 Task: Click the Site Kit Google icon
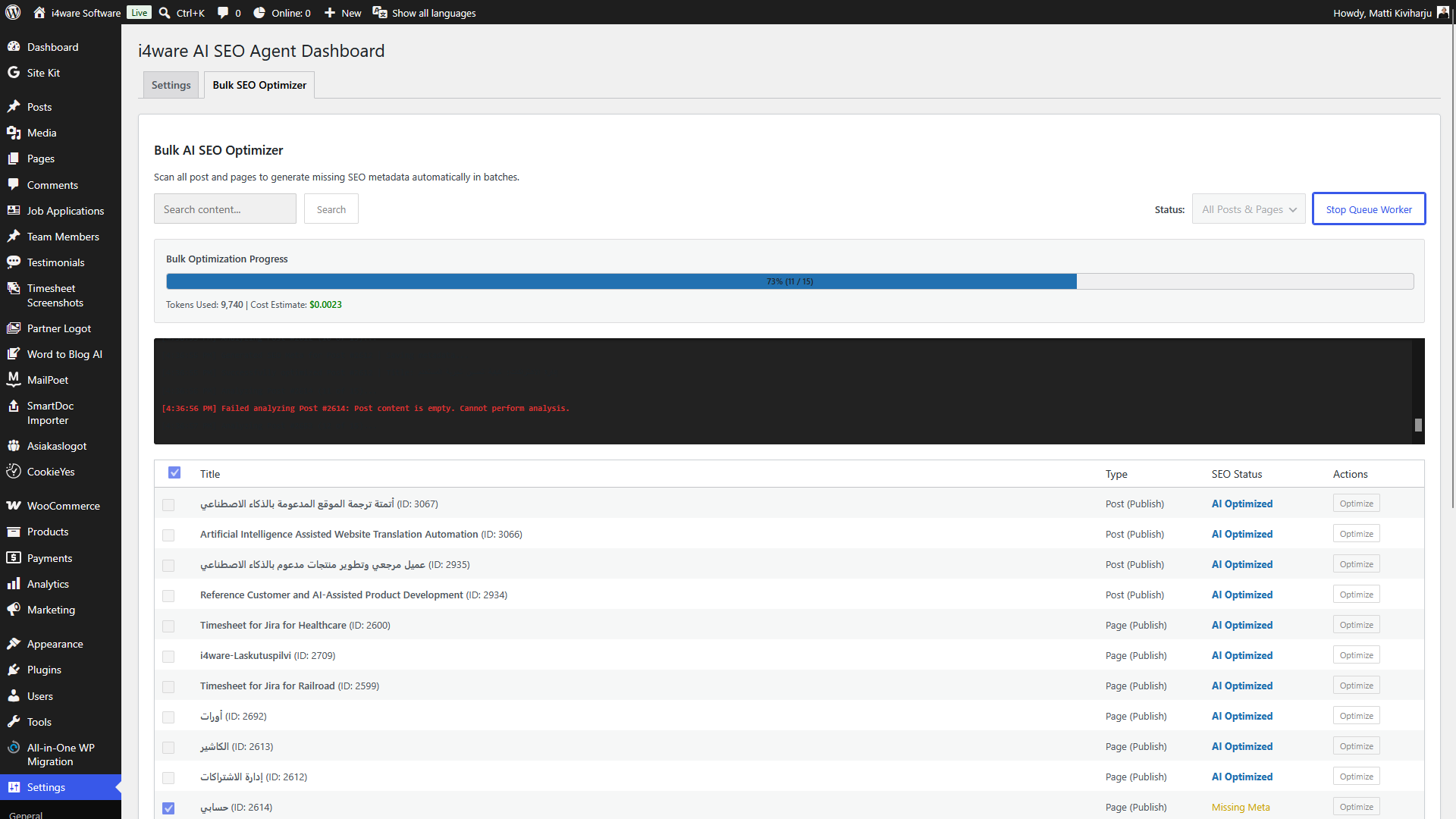(x=14, y=72)
